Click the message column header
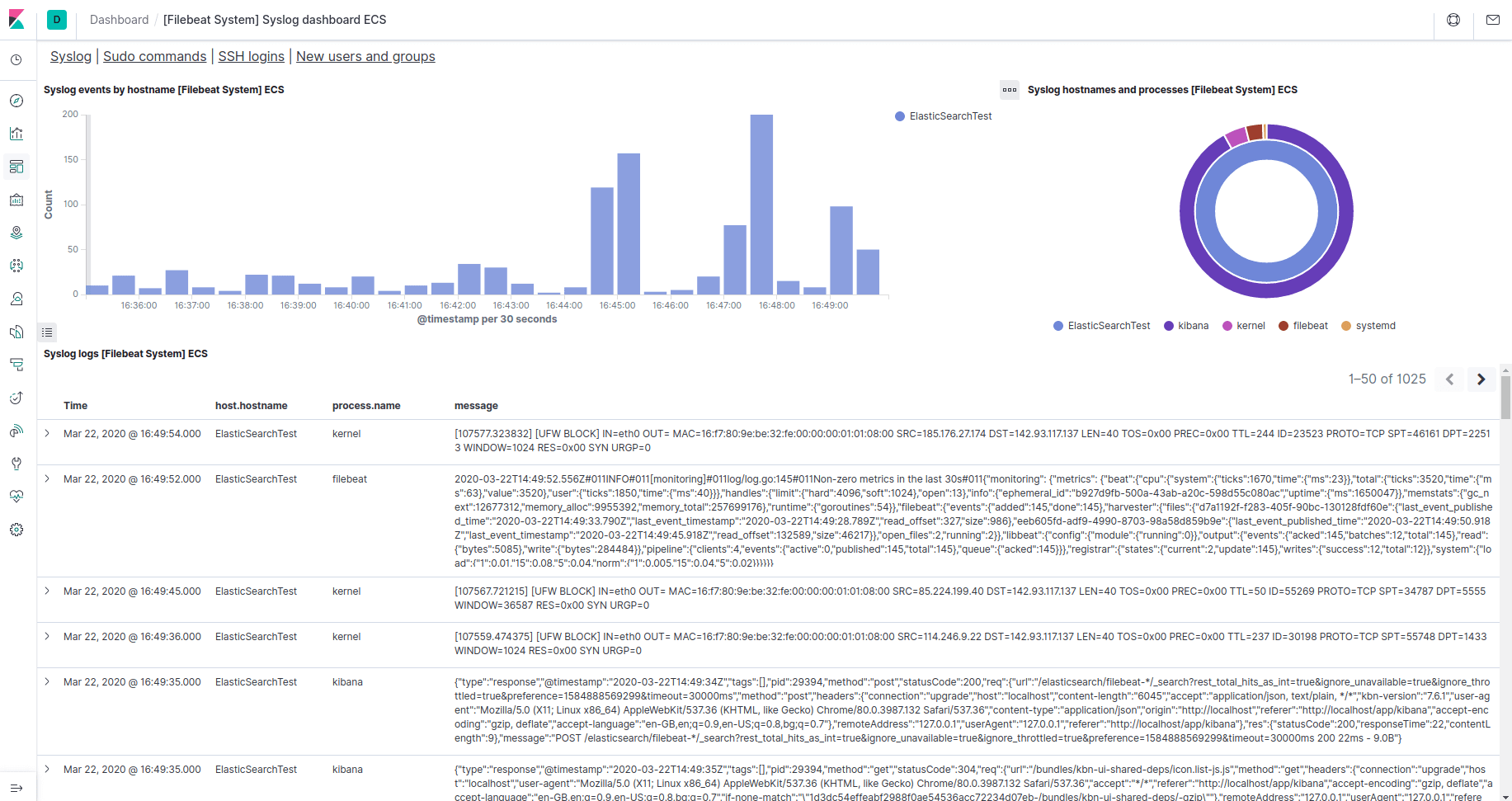 click(x=476, y=406)
